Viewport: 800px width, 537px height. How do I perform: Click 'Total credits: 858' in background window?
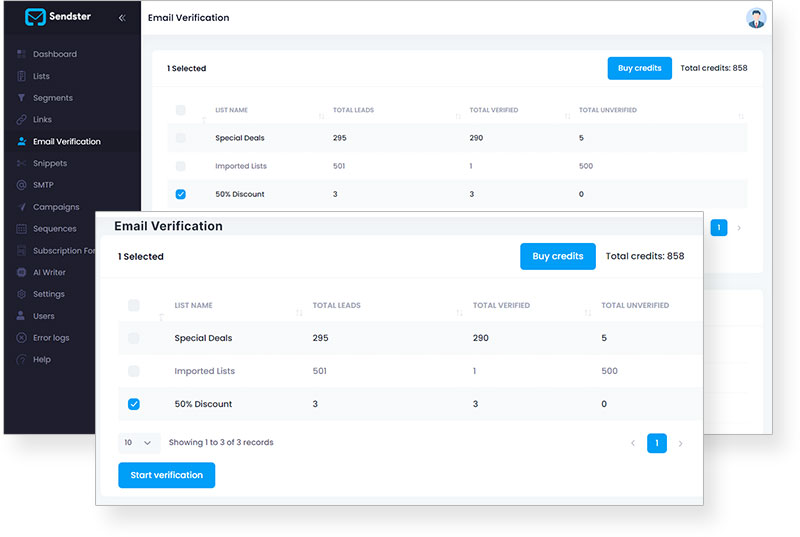click(x=714, y=68)
